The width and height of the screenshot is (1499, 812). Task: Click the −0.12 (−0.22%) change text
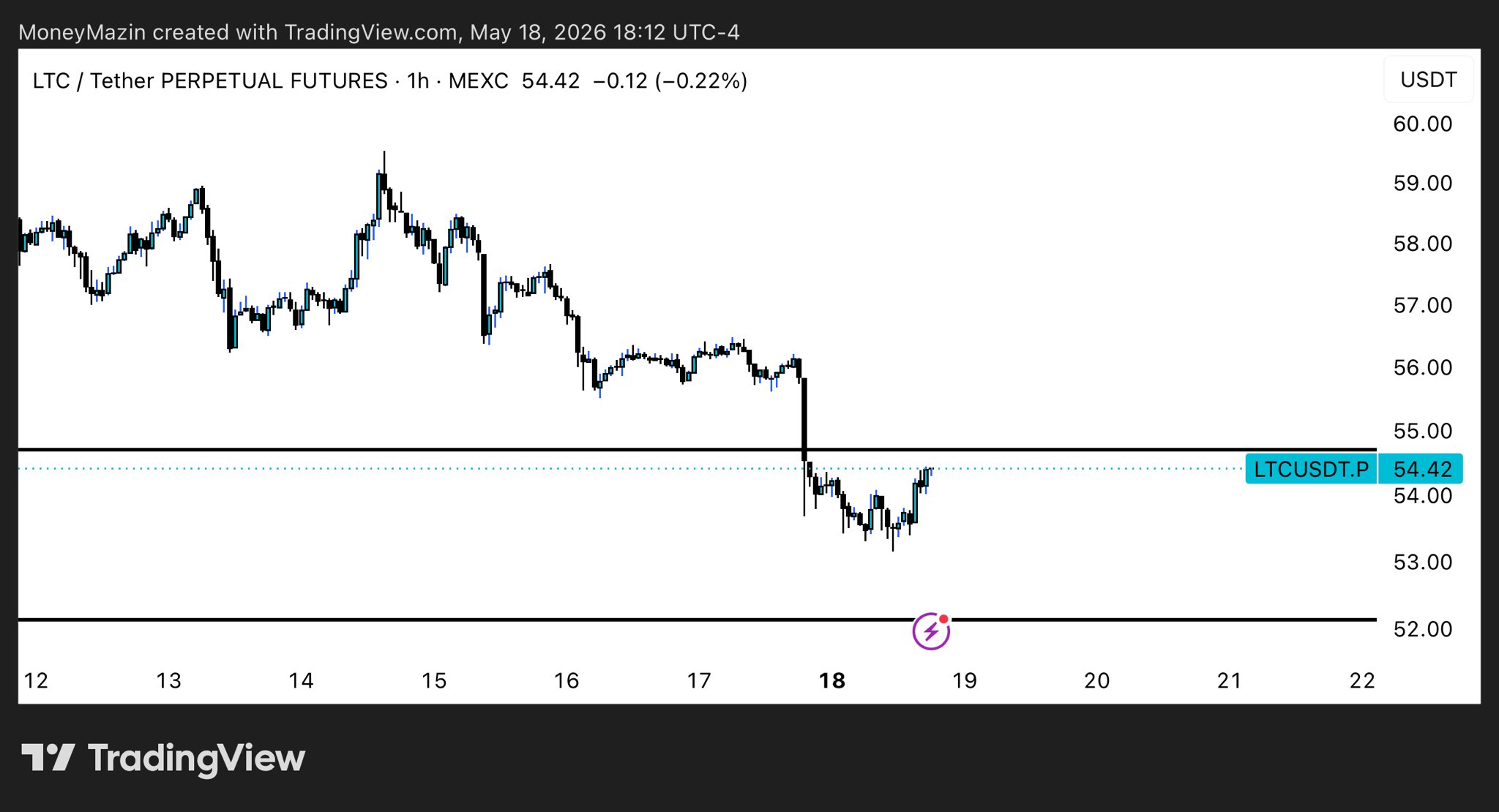tap(670, 80)
